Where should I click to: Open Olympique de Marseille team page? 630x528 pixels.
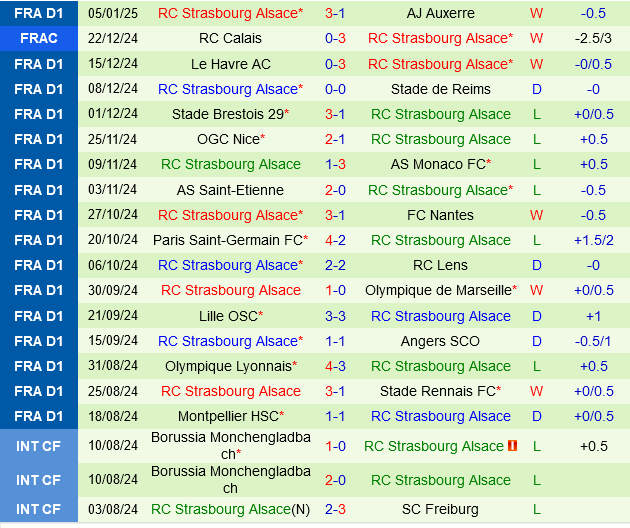pyautogui.click(x=437, y=290)
